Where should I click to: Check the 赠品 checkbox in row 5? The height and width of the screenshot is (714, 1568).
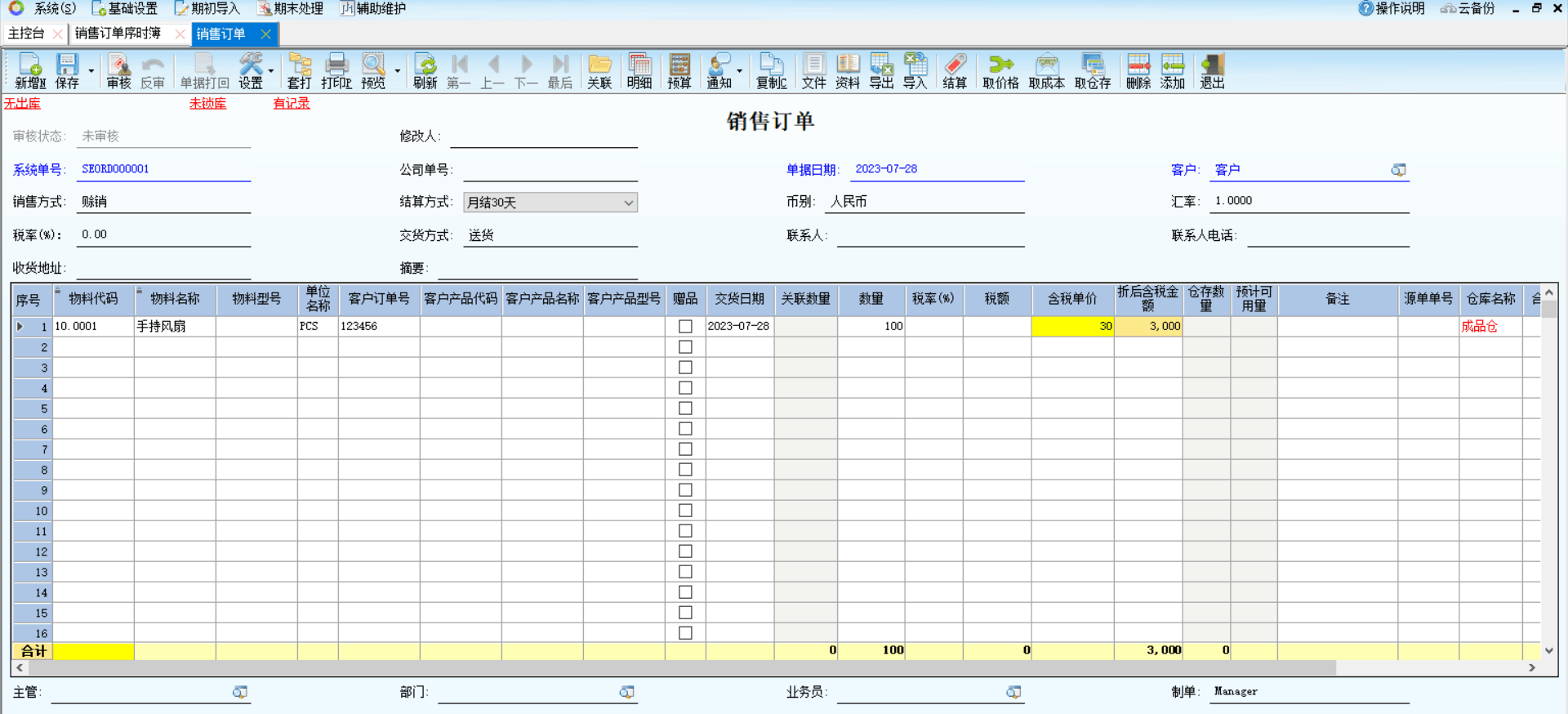(x=685, y=408)
